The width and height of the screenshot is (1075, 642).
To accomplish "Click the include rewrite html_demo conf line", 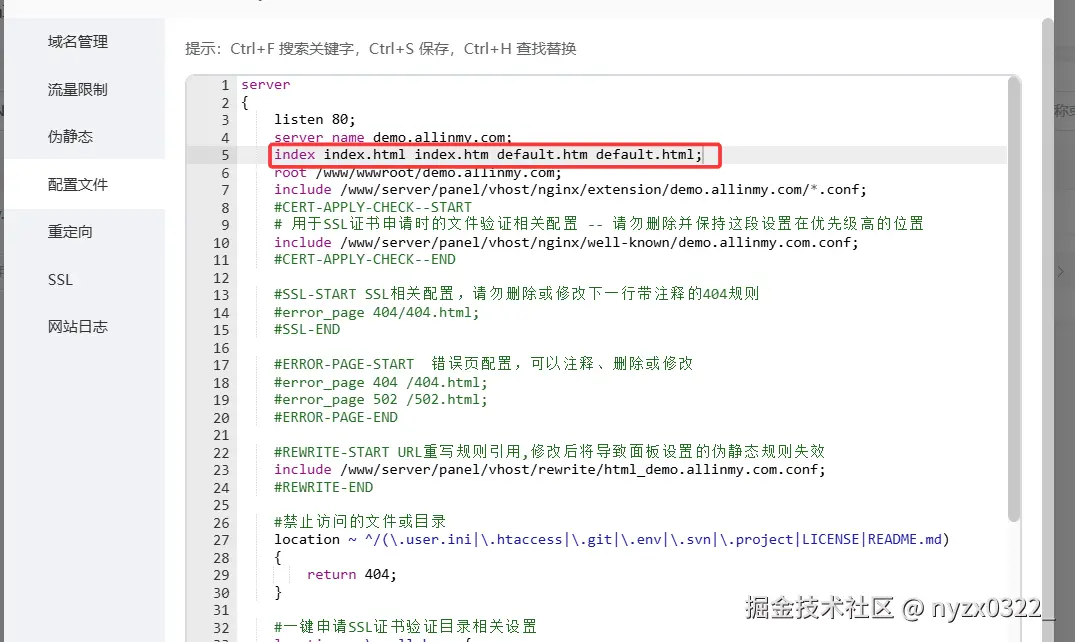I will tap(550, 470).
